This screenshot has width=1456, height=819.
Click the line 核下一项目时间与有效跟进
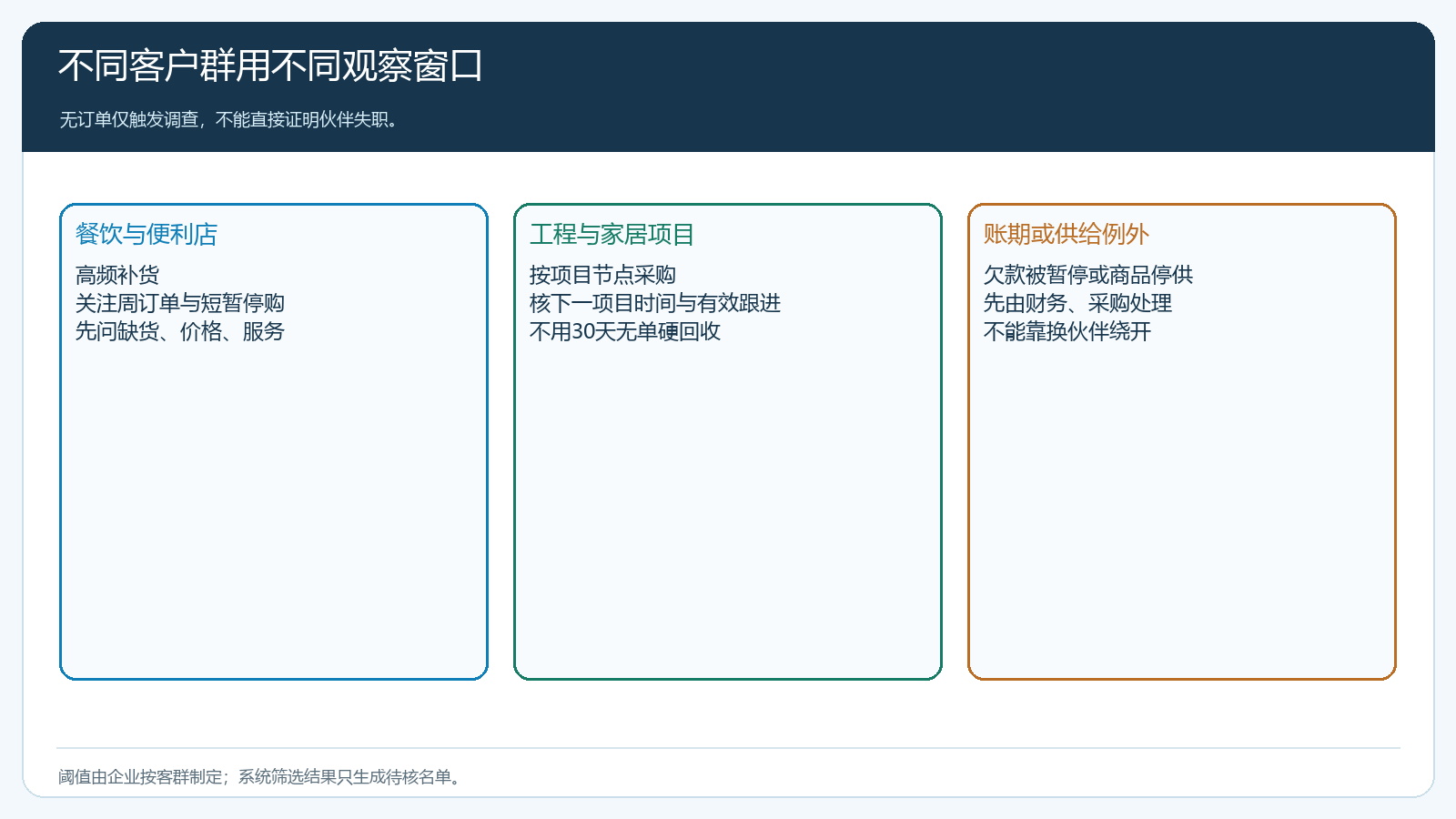[x=655, y=303]
